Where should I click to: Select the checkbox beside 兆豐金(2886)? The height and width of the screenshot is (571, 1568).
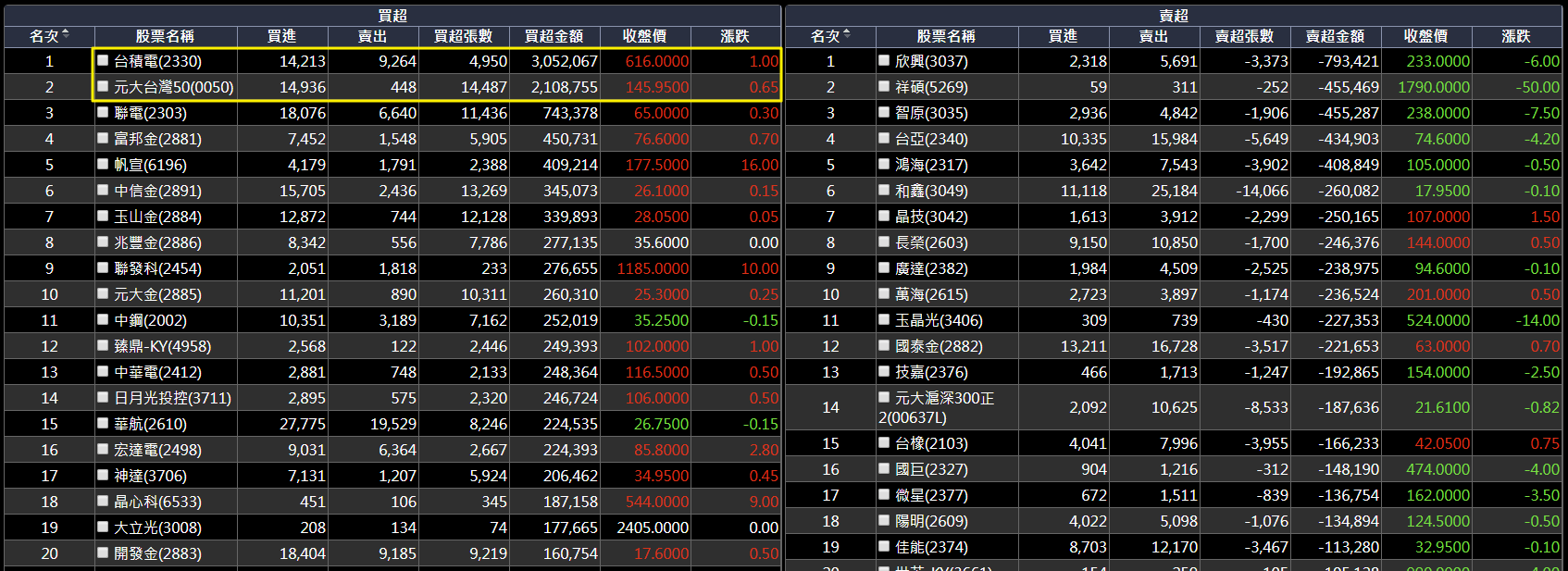tap(104, 242)
